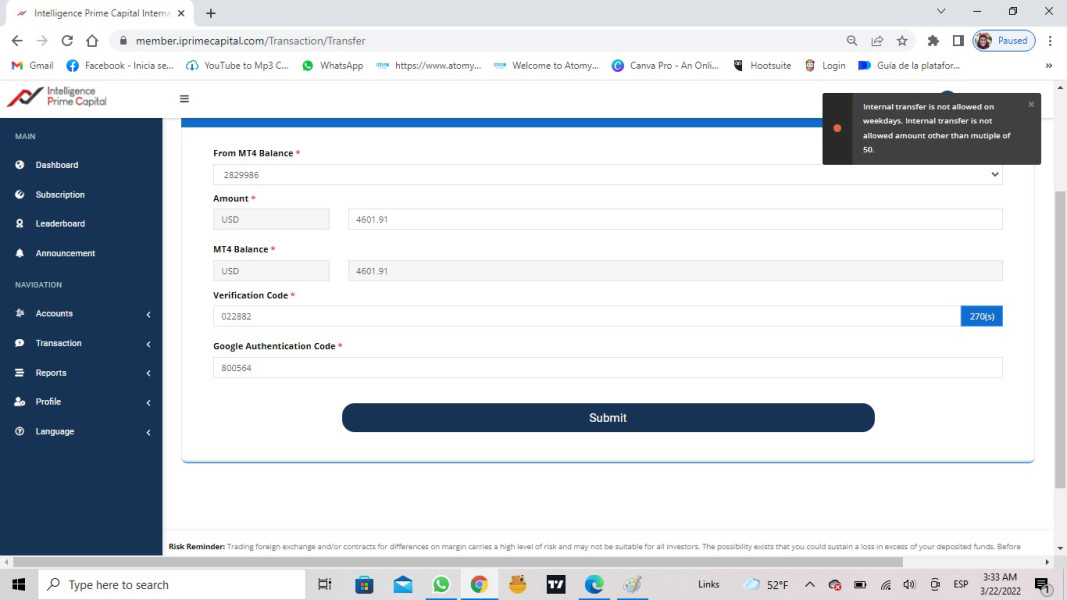This screenshot has width=1067, height=600.
Task: Expand the Profile menu
Action: 81,402
